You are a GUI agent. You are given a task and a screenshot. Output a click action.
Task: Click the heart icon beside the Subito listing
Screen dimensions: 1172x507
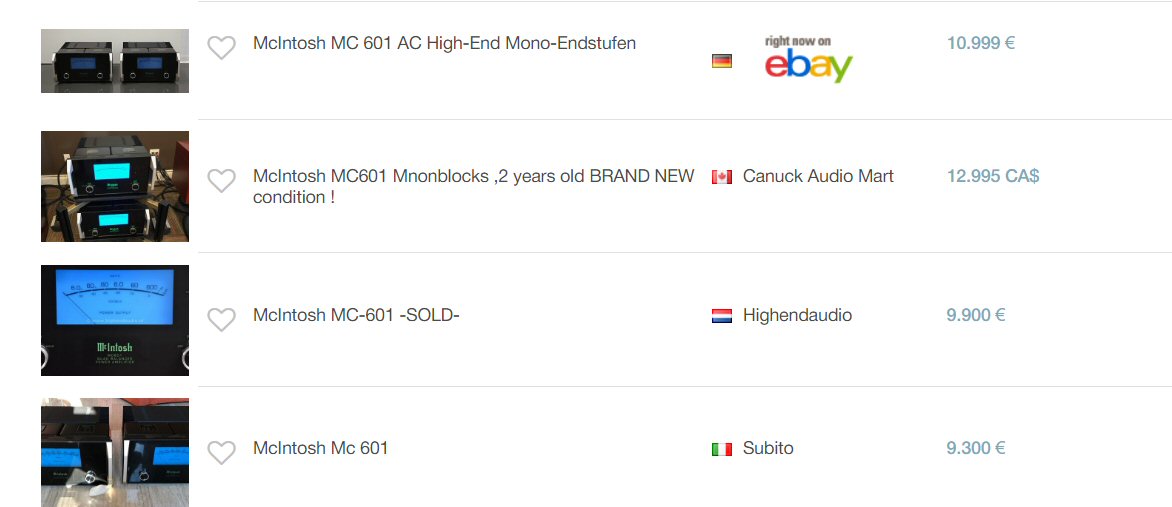point(221,452)
